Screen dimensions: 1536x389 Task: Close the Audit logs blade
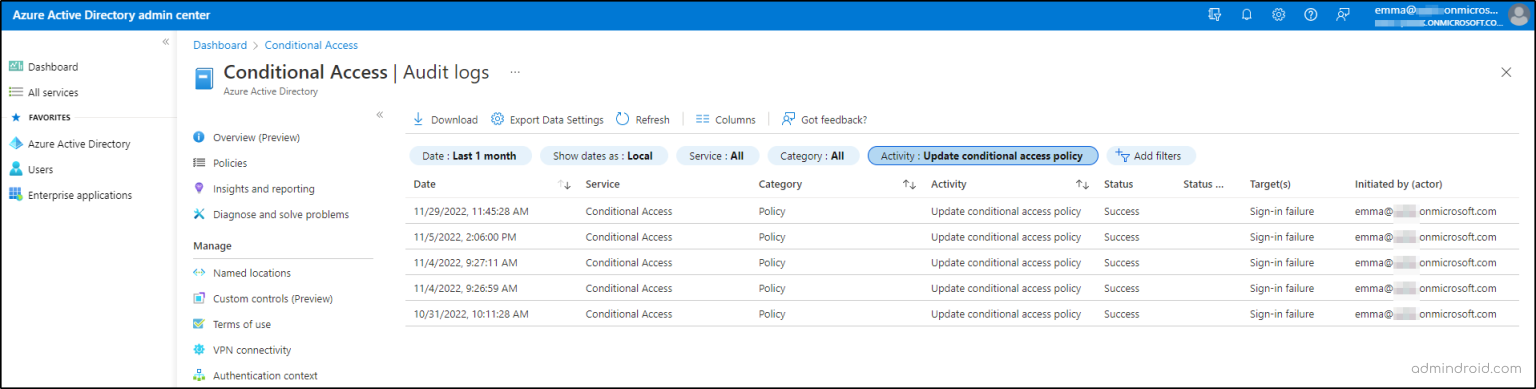pos(1507,72)
